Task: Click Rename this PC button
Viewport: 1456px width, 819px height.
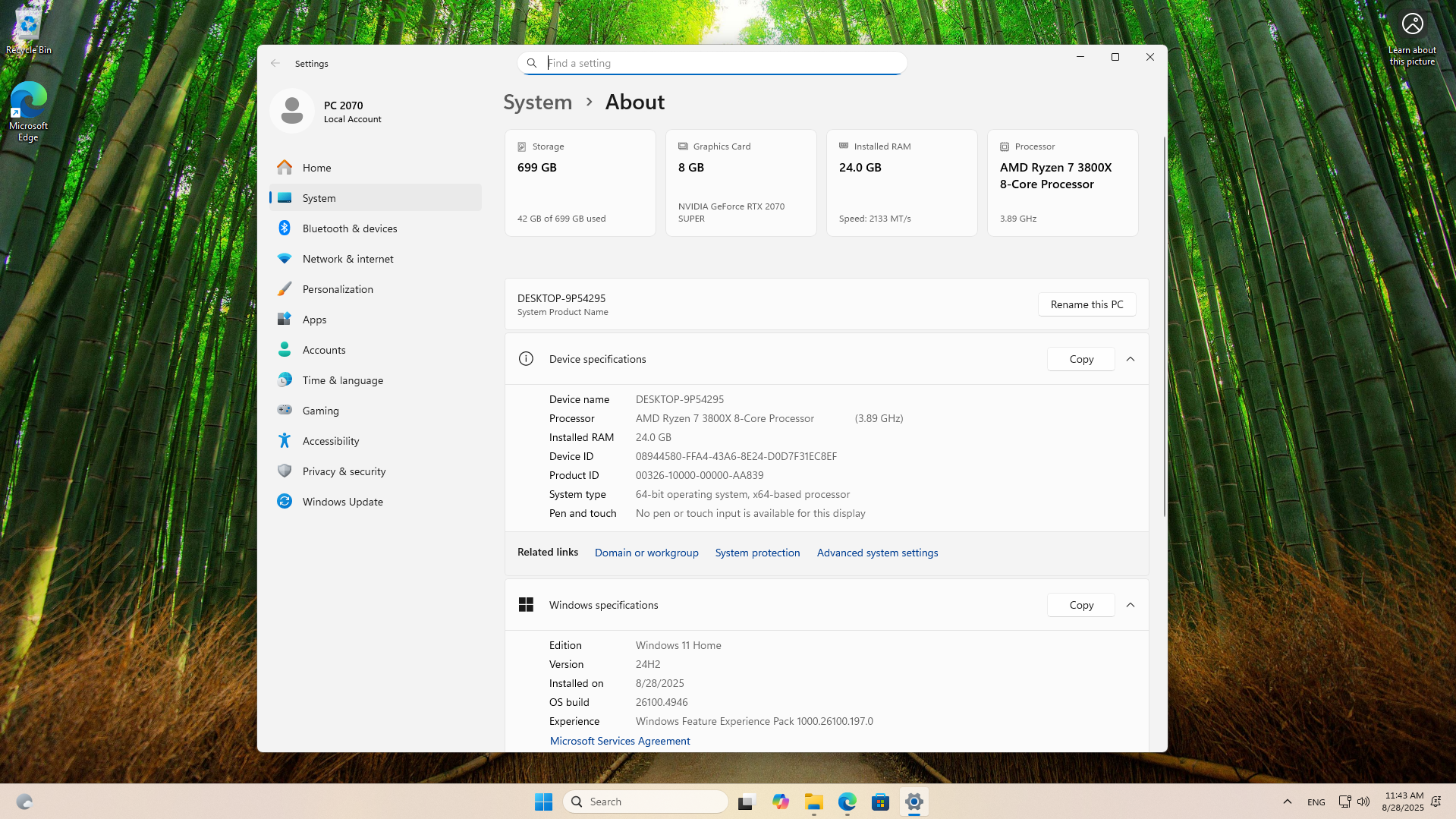Action: pos(1086,304)
